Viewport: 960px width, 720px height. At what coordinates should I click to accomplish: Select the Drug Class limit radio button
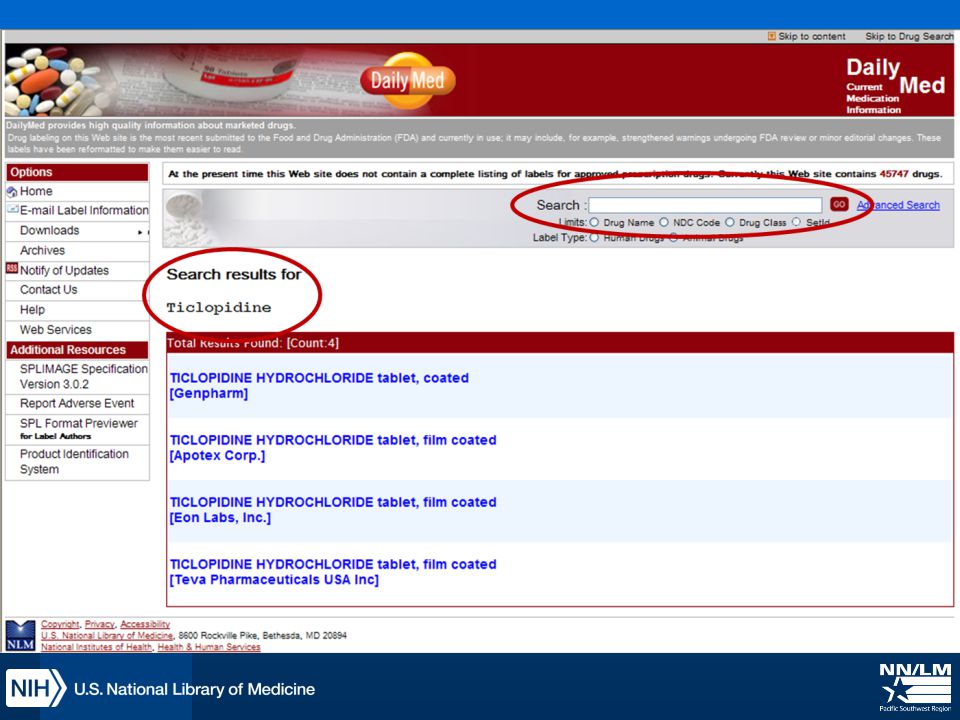pos(730,222)
